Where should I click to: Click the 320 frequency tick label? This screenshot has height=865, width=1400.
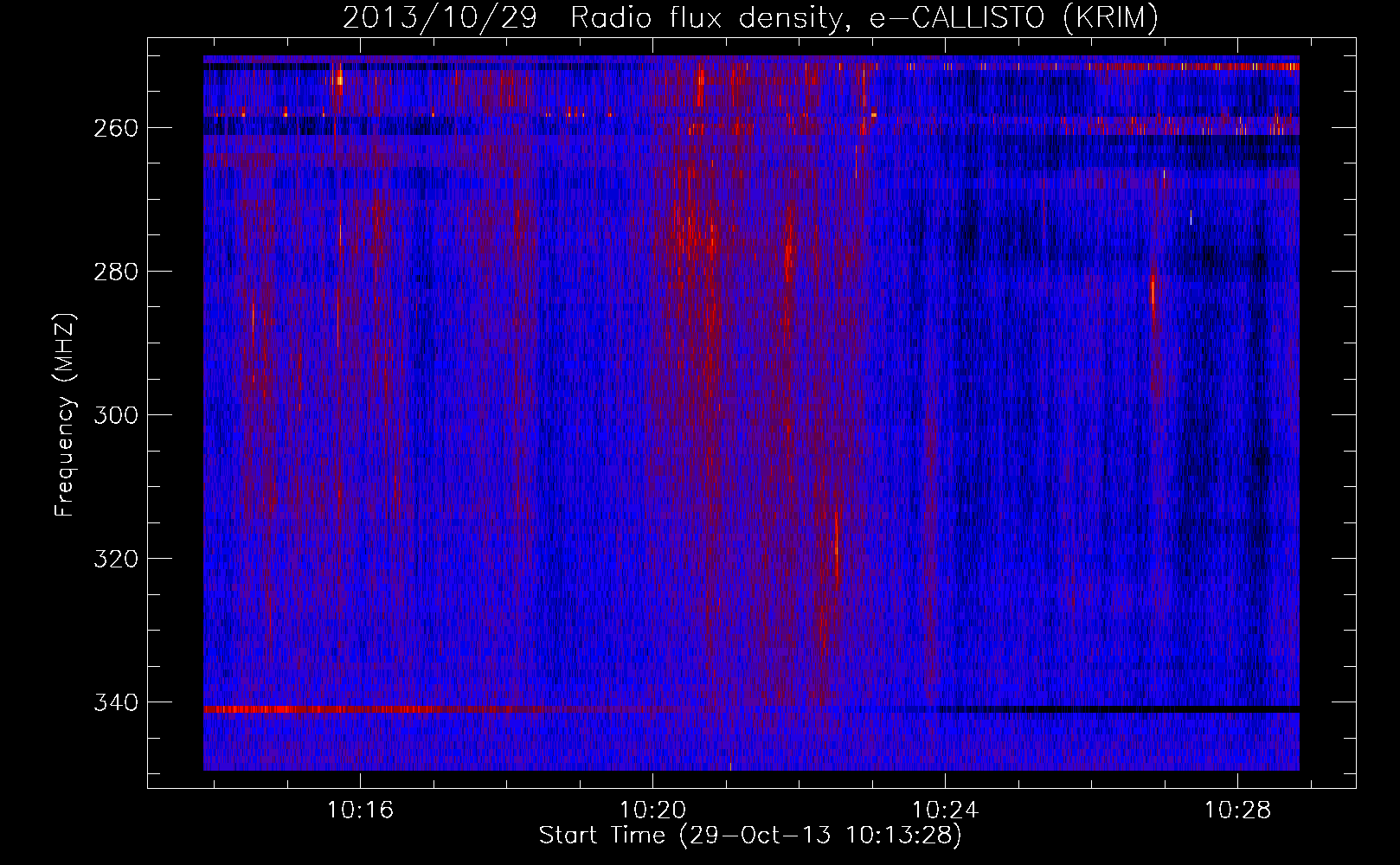click(115, 559)
